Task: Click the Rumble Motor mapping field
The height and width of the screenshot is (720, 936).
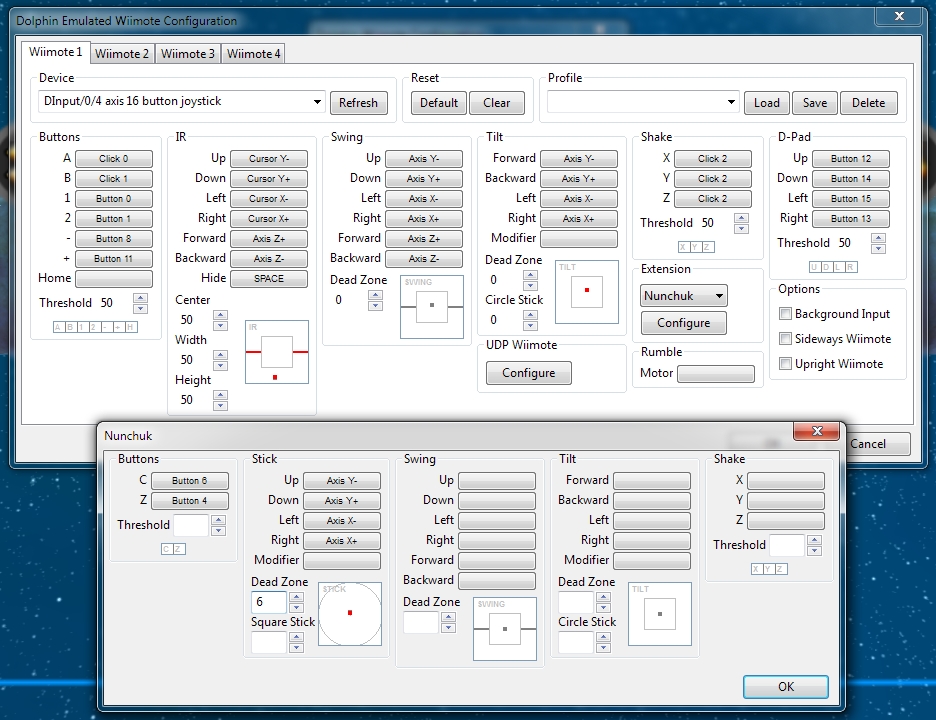Action: click(716, 374)
